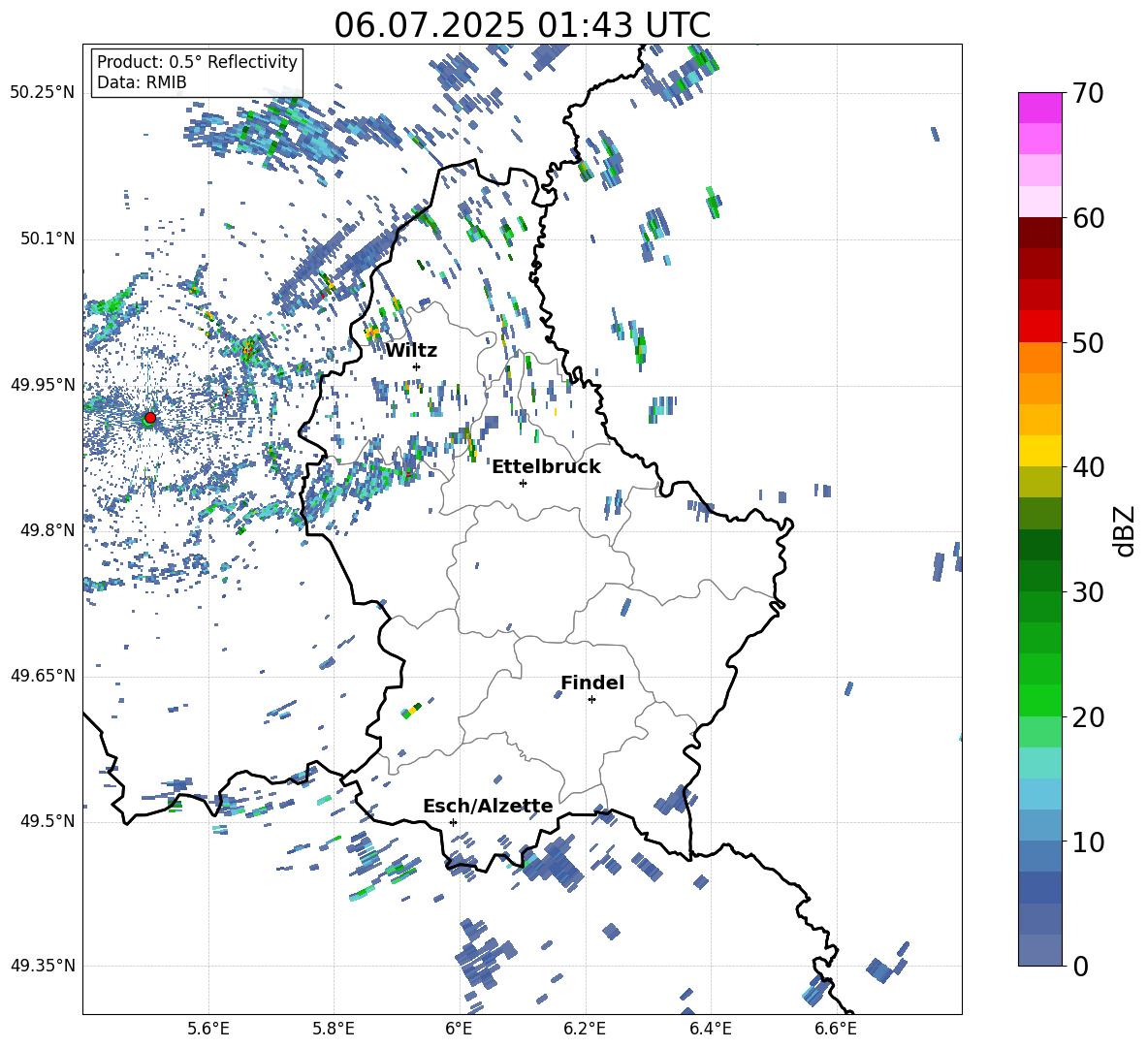This screenshot has height=1048, width=1148.
Task: Click the light cyan swatch above 10 dBZ
Action: [x=1040, y=795]
